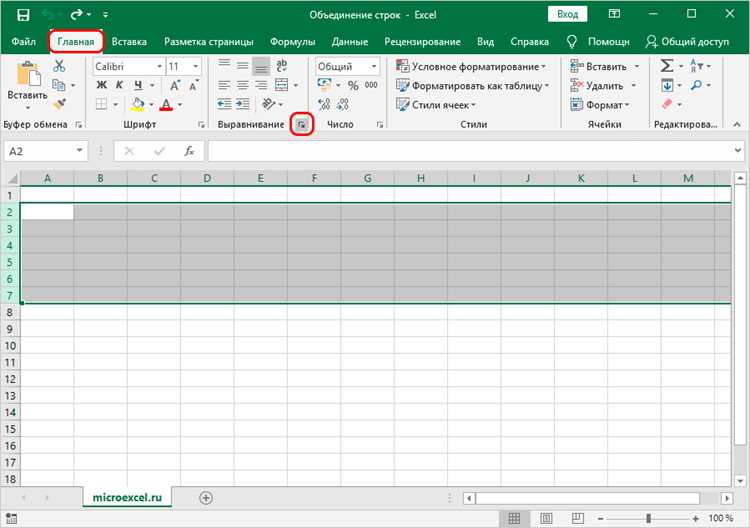Open the Name Box dropdown arrow
This screenshot has height=528, width=750.
click(x=79, y=151)
